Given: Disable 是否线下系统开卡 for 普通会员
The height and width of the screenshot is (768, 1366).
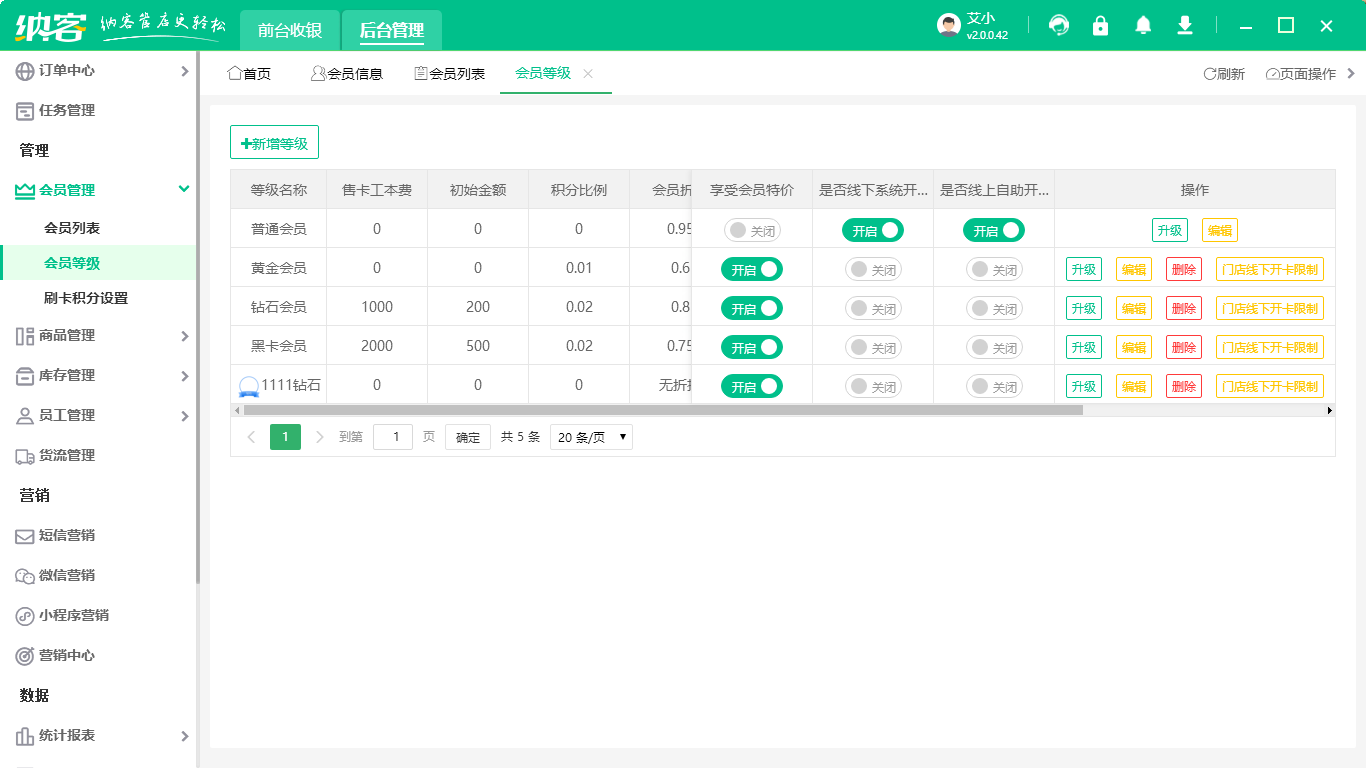Looking at the screenshot, I should click(x=872, y=231).
